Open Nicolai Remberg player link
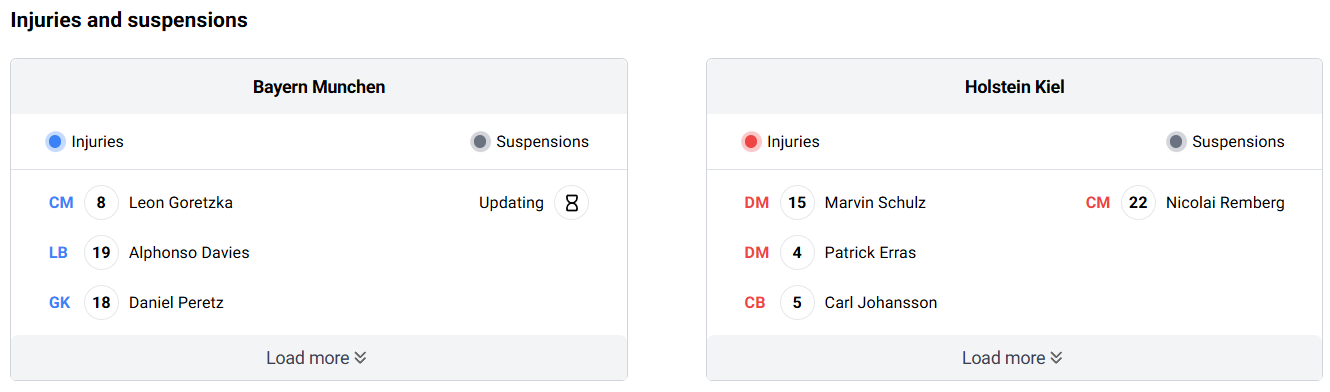 click(x=1225, y=203)
